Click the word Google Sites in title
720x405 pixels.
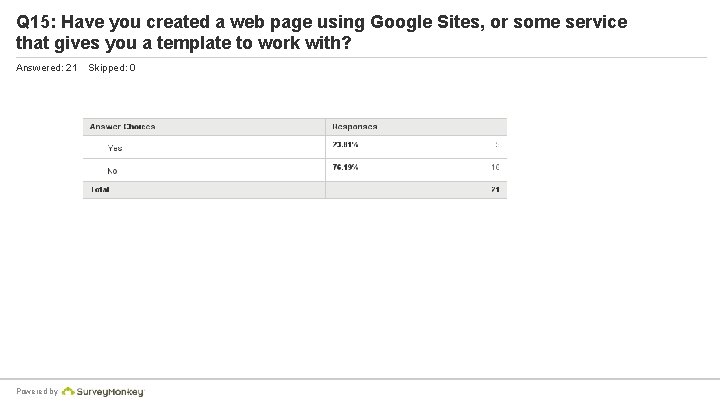click(427, 22)
